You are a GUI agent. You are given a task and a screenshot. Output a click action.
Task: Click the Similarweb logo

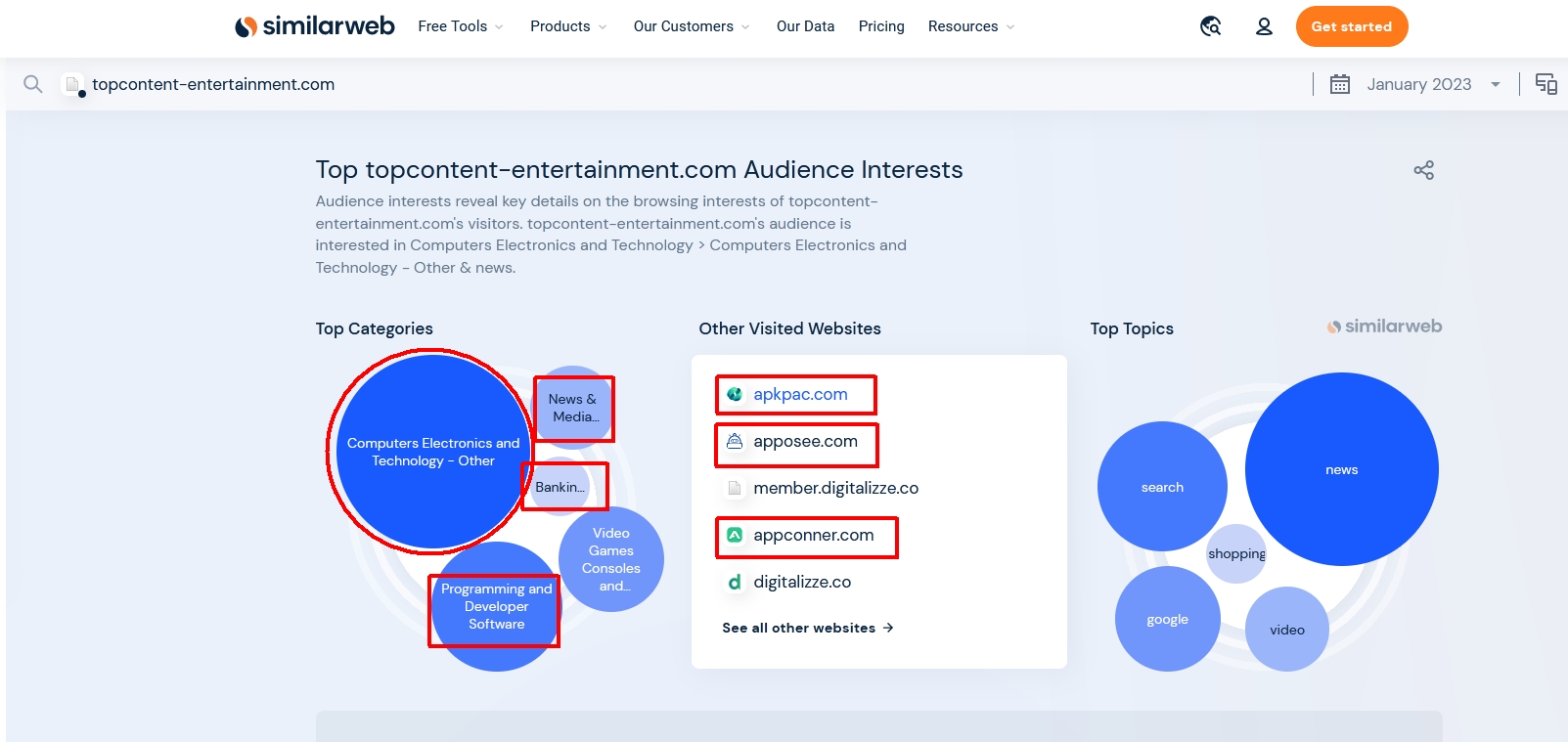[314, 26]
